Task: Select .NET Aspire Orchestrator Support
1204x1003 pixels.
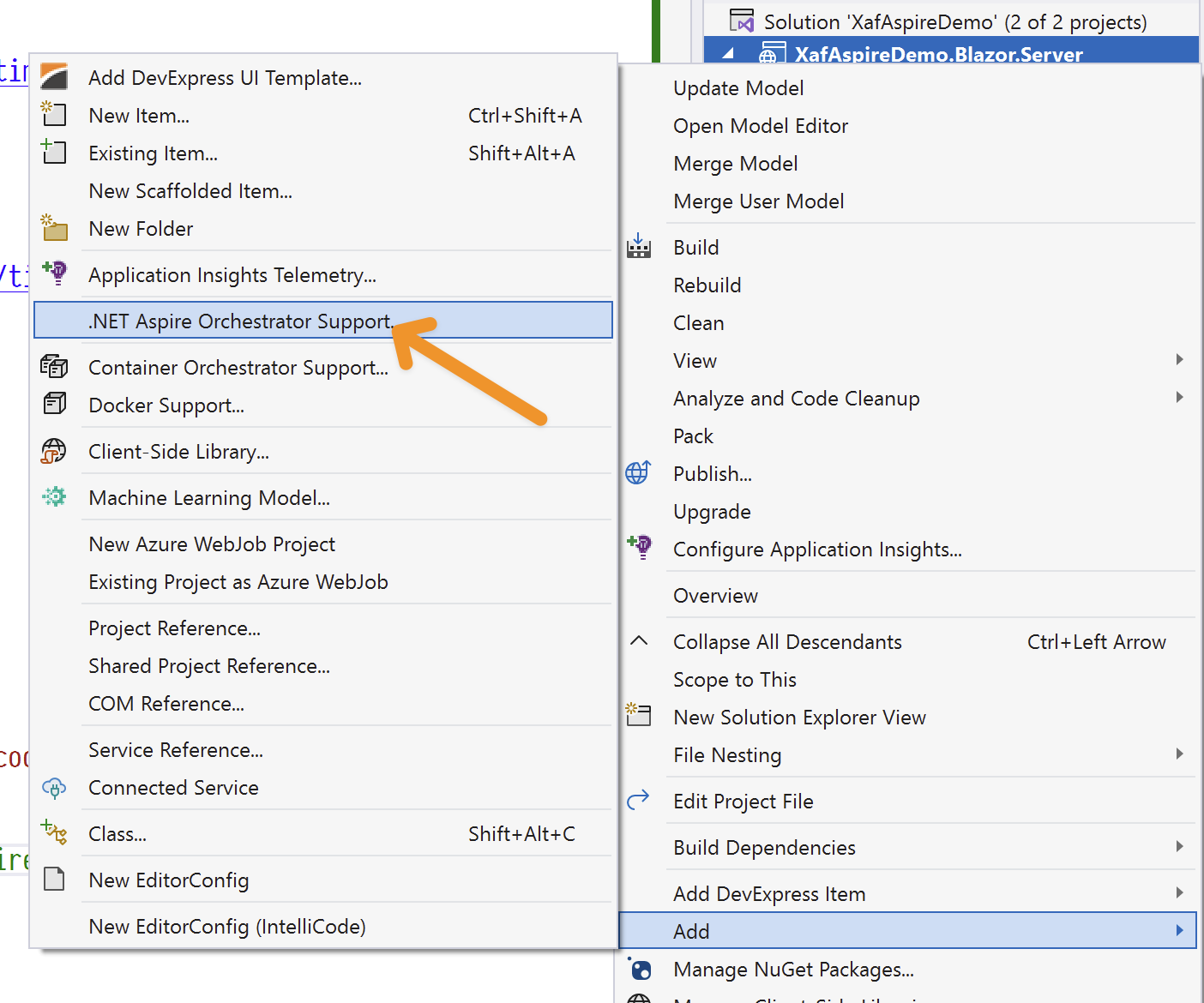Action: [x=323, y=320]
